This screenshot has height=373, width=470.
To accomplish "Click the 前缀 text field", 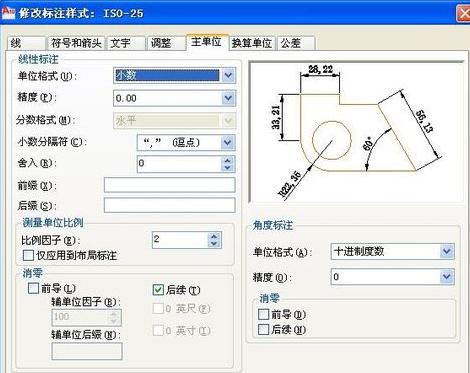I will pos(170,185).
